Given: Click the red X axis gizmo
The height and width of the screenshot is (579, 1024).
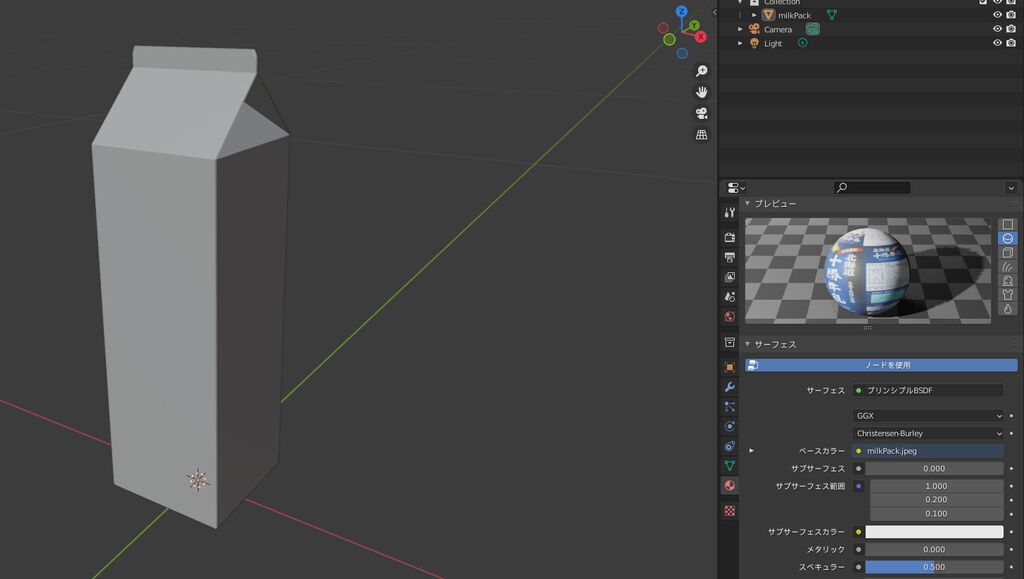Looking at the screenshot, I should pyautogui.click(x=700, y=37).
